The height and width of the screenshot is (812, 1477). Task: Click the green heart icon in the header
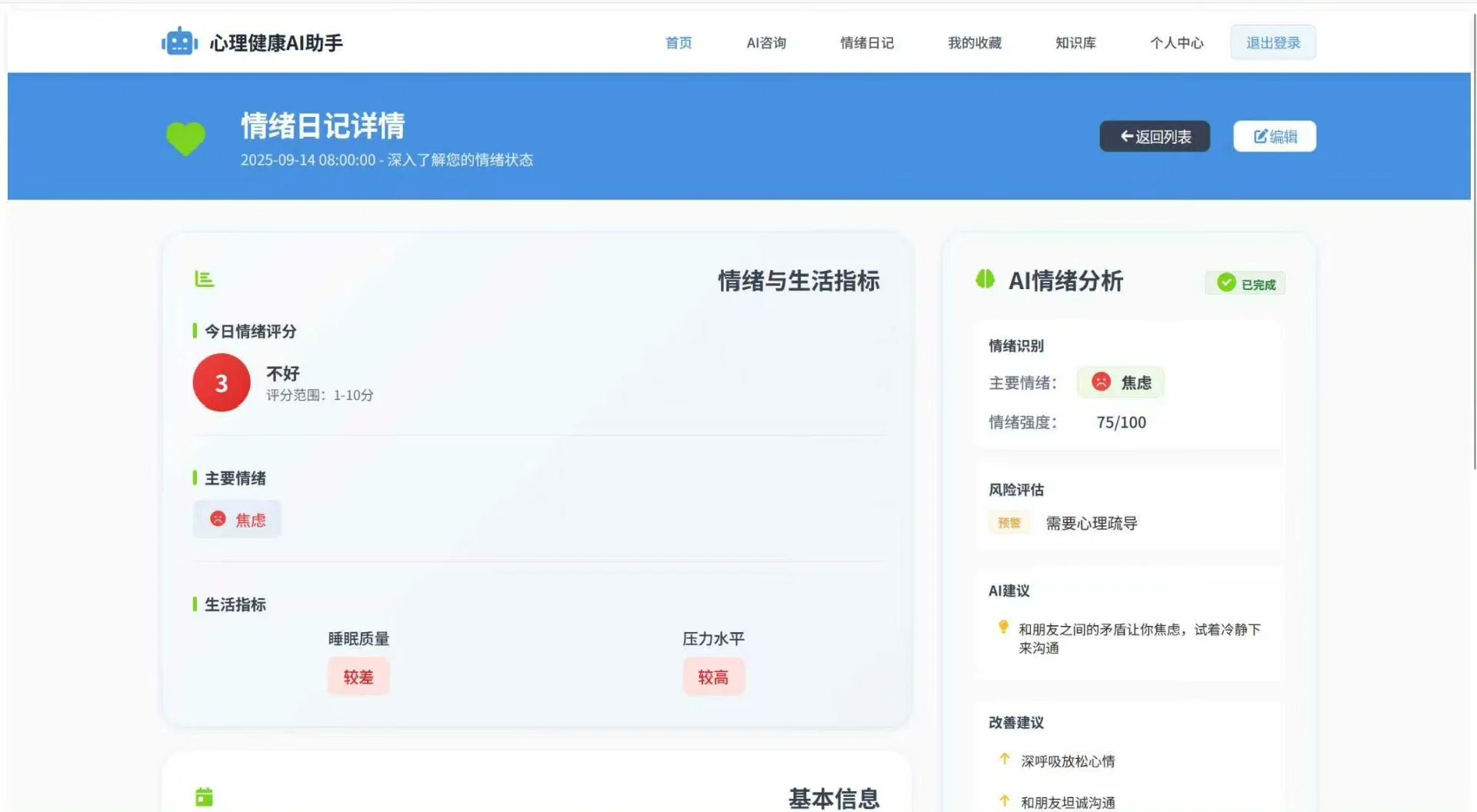(185, 137)
